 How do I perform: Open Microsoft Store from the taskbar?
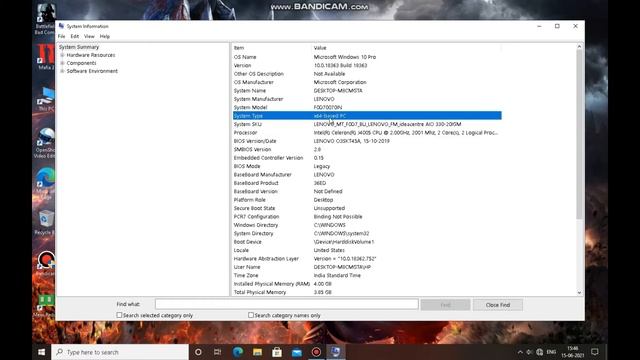277,352
